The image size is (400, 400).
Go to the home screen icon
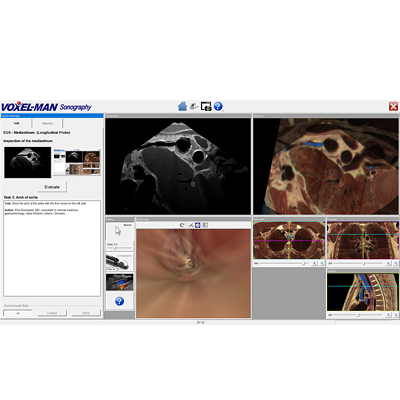point(182,106)
